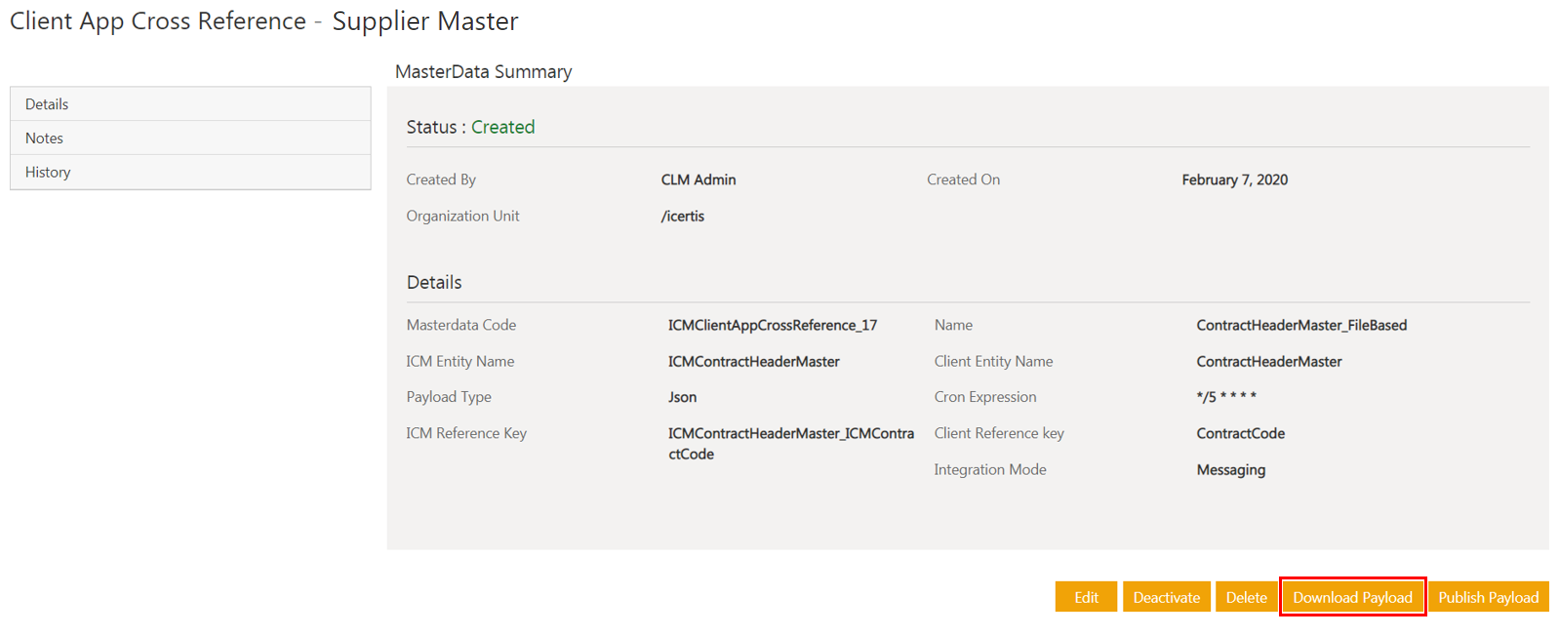The height and width of the screenshot is (635, 1557).
Task: Click the /icertis organization unit value
Action: [x=683, y=216]
